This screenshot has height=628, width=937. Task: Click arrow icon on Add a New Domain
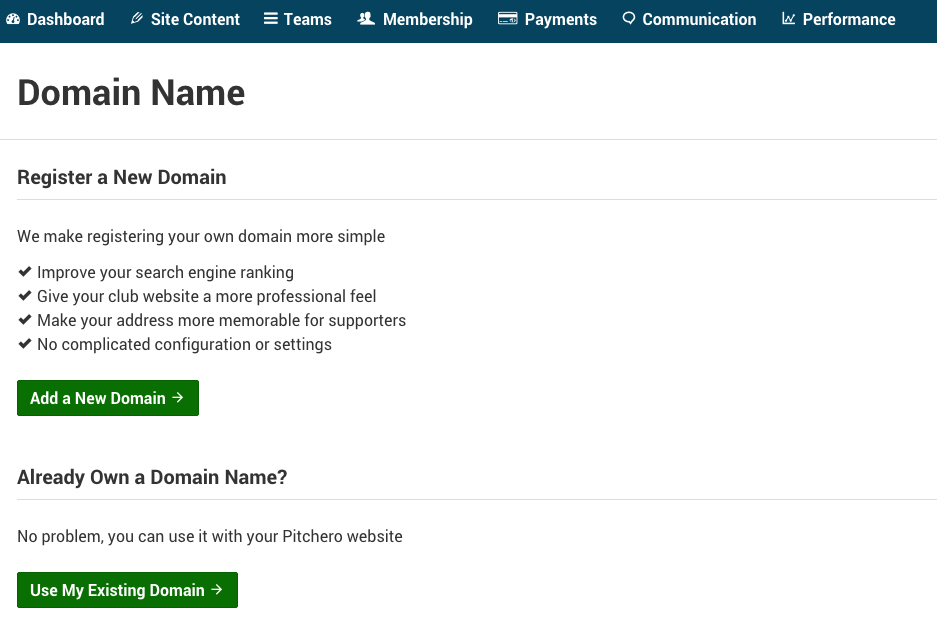[177, 397]
